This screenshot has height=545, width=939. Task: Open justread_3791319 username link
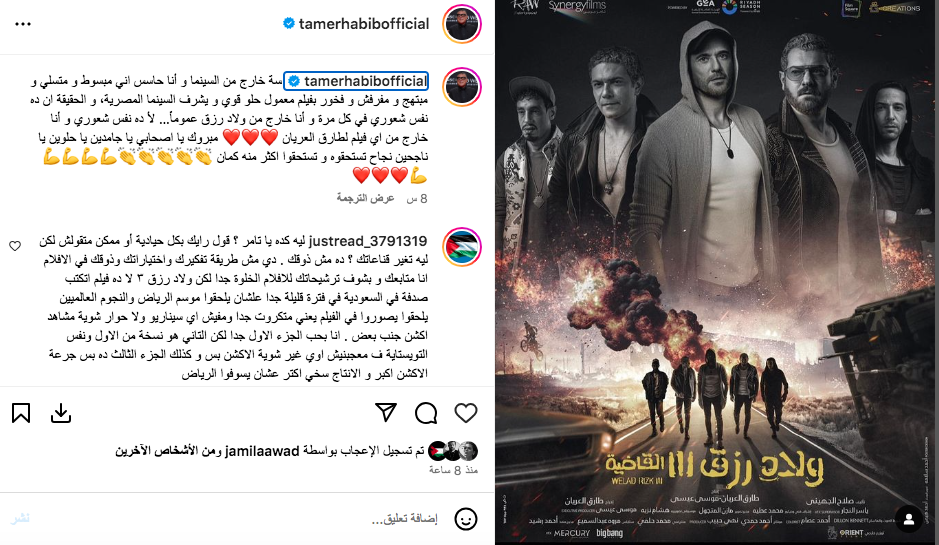point(368,241)
